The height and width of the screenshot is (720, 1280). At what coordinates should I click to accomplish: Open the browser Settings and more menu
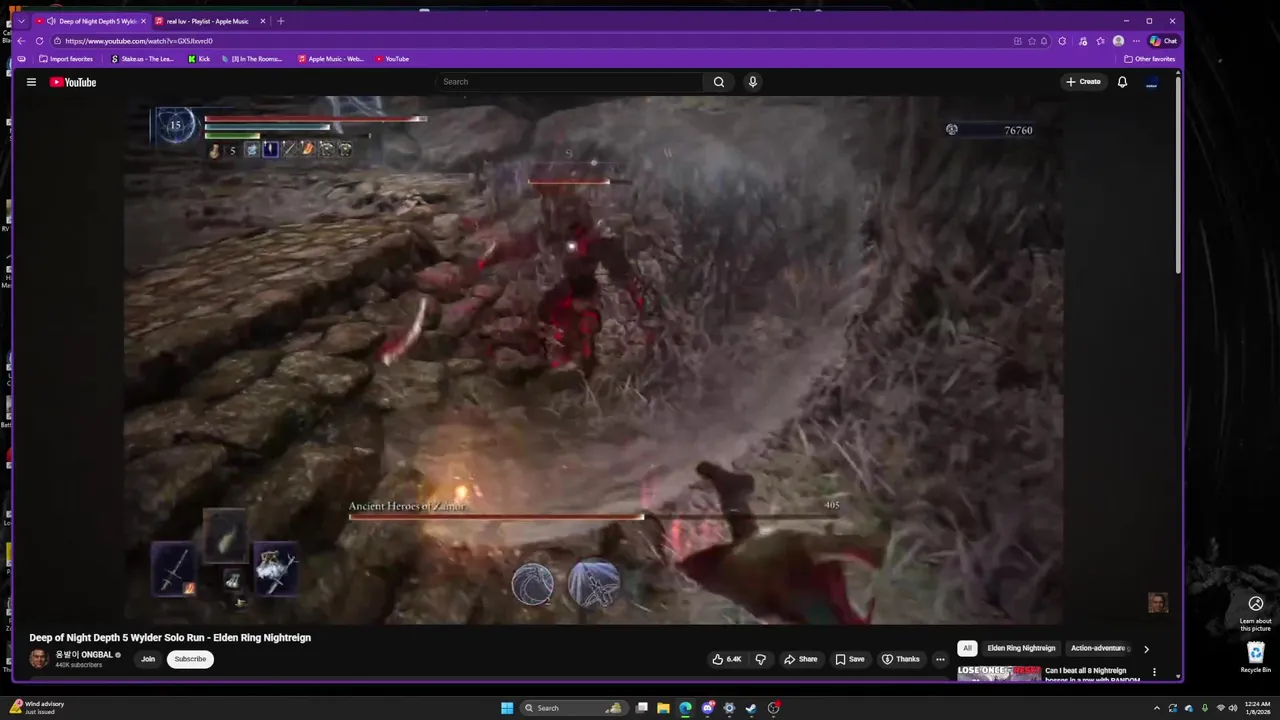point(1136,41)
